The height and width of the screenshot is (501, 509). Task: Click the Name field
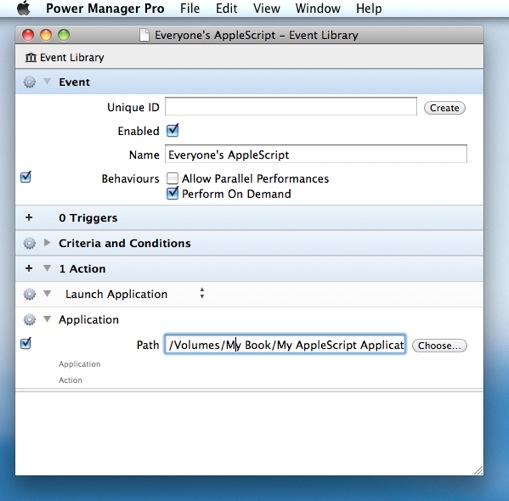point(316,154)
